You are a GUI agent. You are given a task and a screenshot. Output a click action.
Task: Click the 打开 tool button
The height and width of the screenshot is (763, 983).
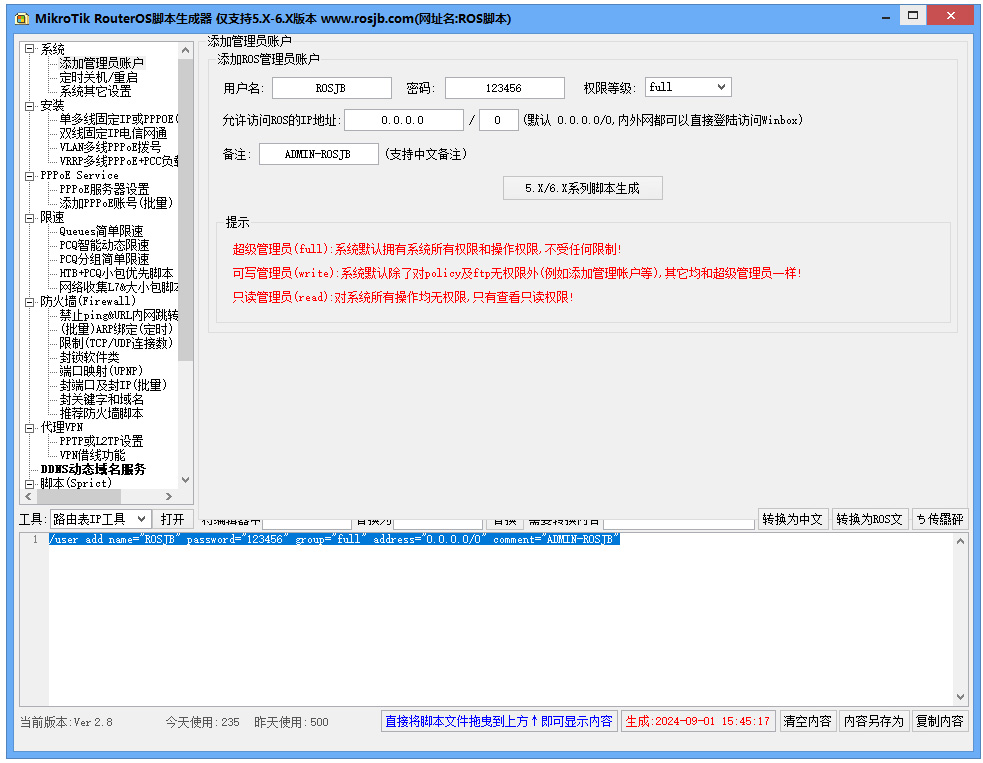coord(172,519)
